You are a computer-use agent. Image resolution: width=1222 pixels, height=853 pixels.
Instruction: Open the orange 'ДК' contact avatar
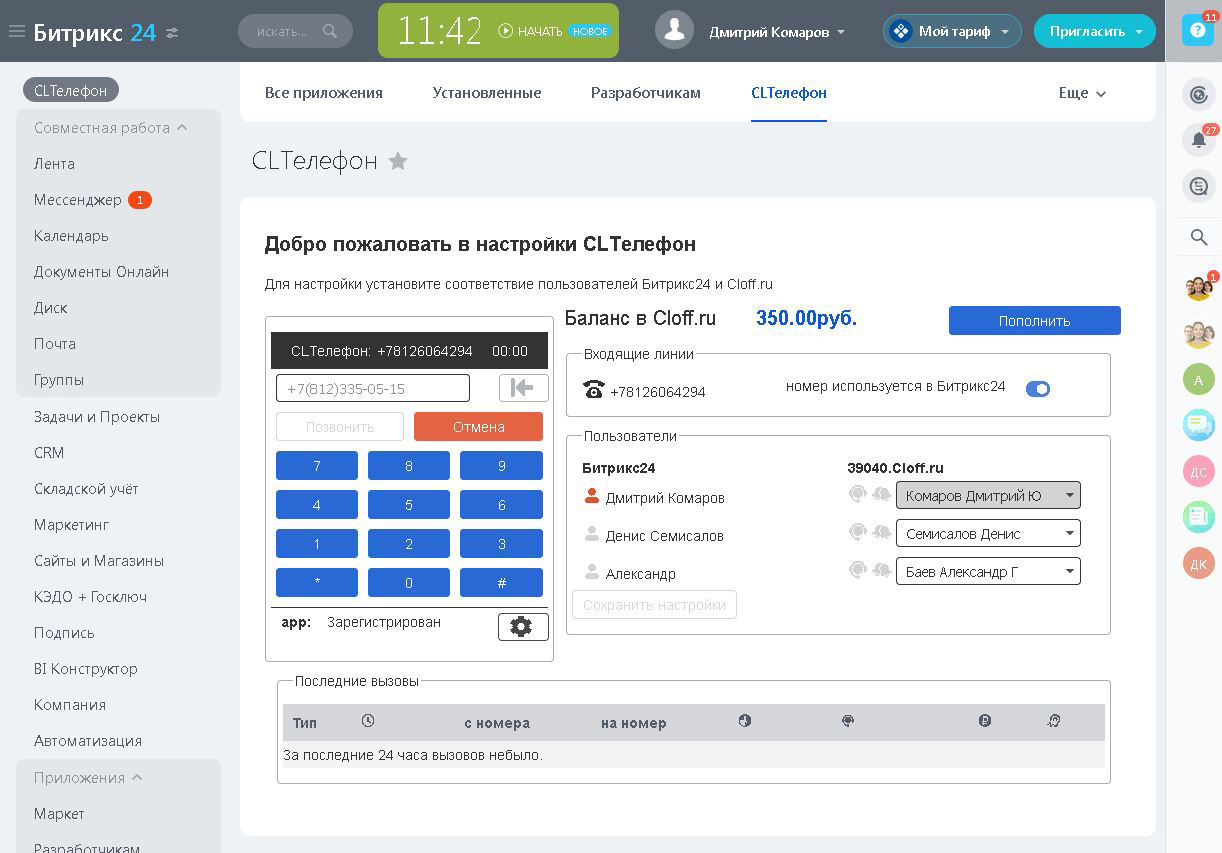tap(1198, 563)
